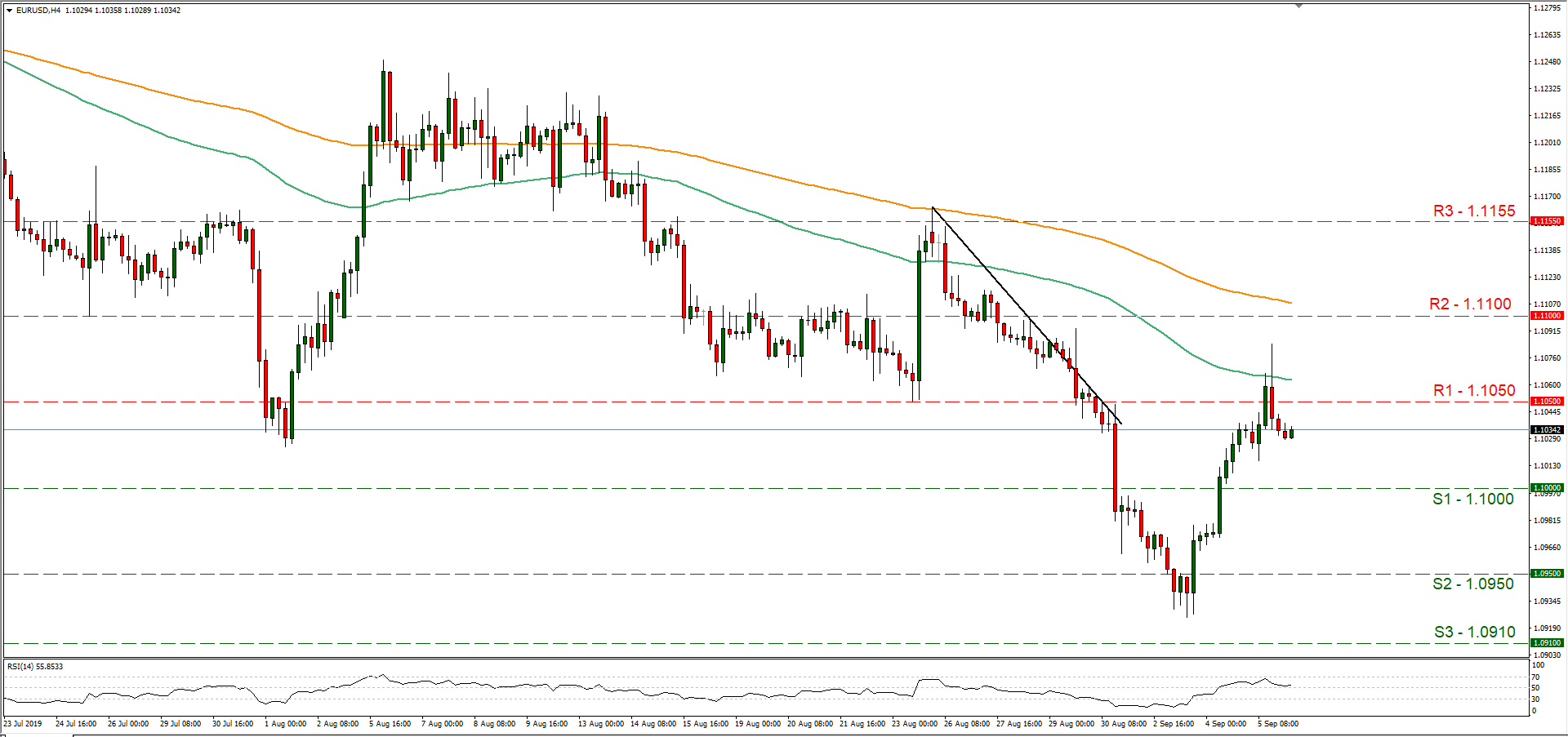Click the R1 - 1.1050 resistance label

[1474, 390]
